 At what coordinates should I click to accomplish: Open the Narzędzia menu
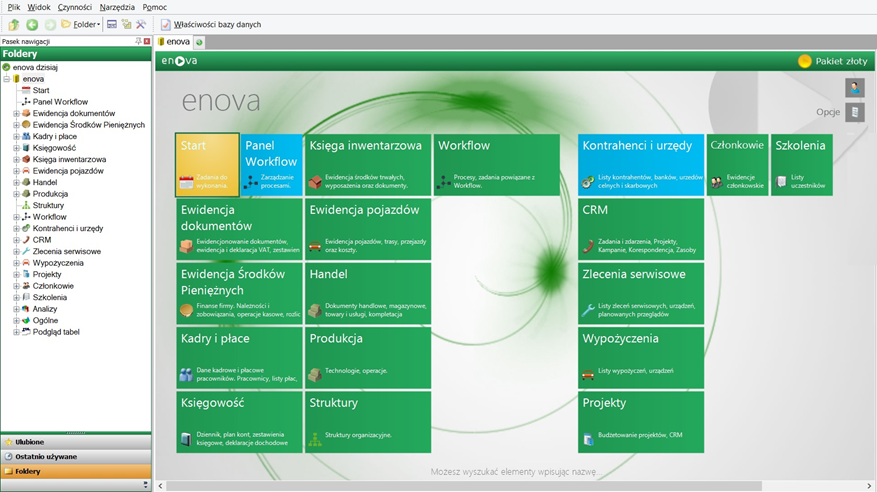point(117,7)
